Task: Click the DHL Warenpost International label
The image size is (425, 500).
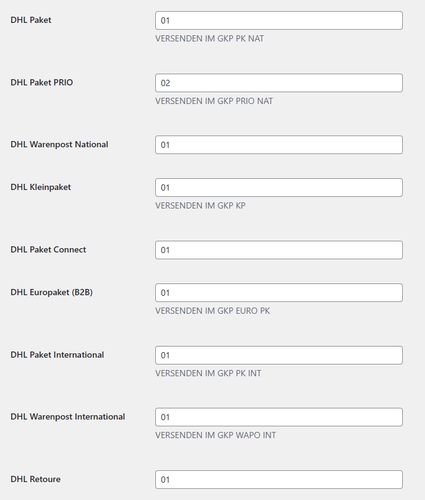Action: click(x=68, y=417)
